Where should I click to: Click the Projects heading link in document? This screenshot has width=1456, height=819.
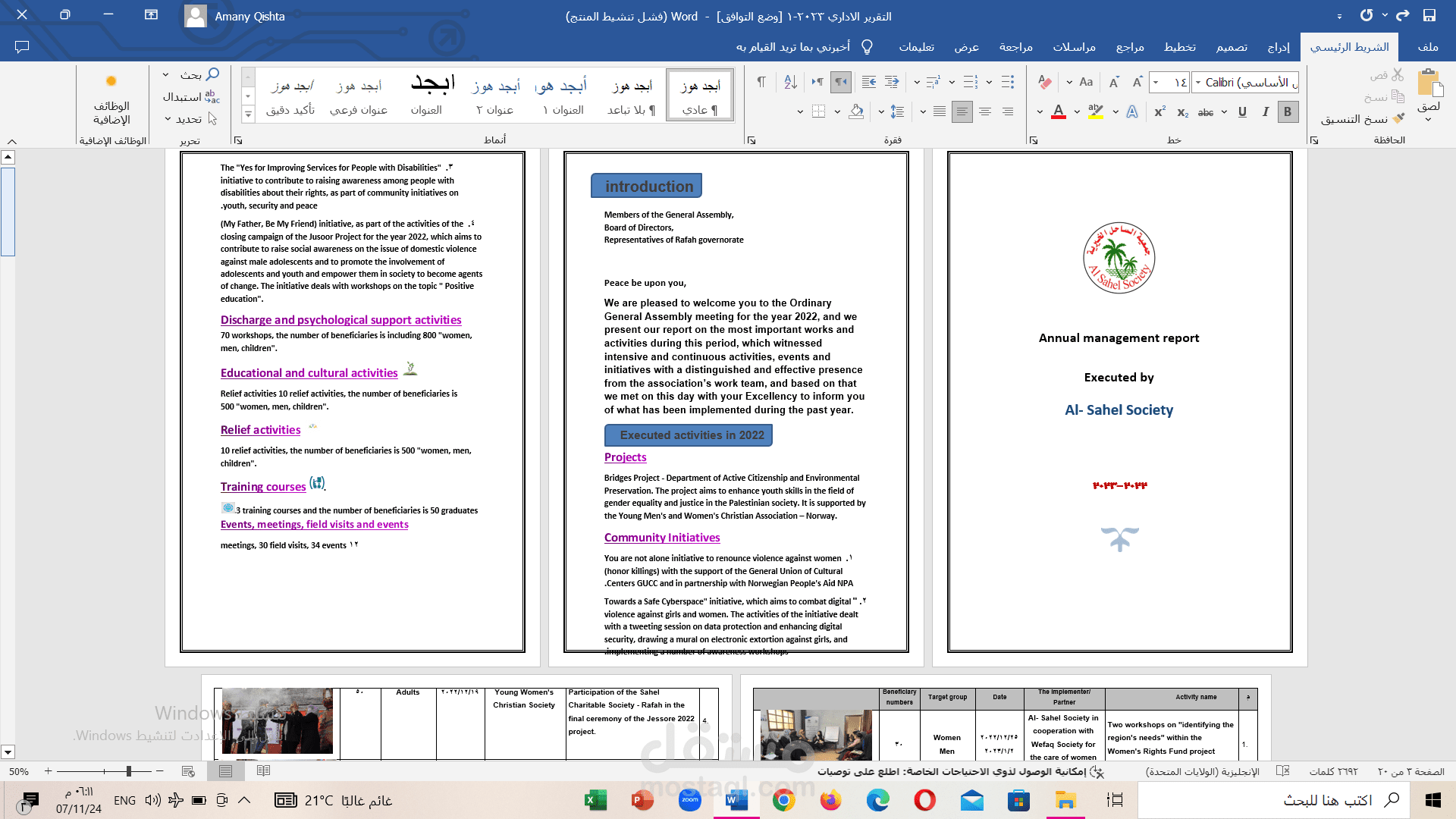[x=625, y=457]
